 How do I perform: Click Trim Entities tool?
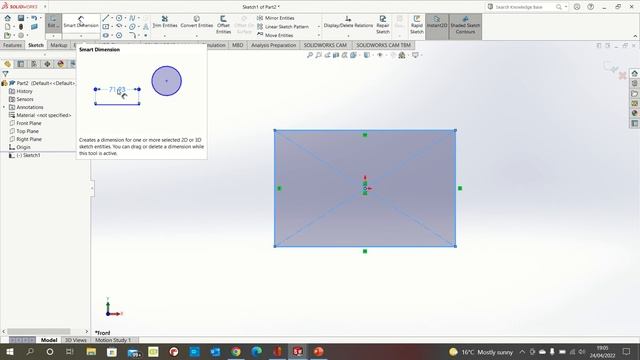coord(165,22)
